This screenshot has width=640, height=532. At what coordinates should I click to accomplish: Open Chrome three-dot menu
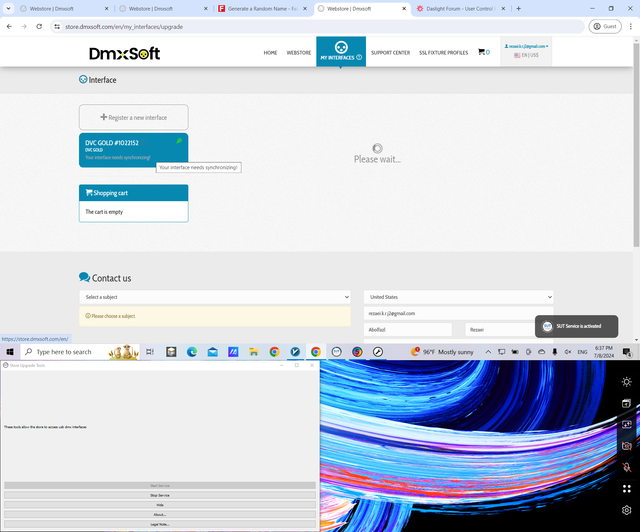click(631, 27)
